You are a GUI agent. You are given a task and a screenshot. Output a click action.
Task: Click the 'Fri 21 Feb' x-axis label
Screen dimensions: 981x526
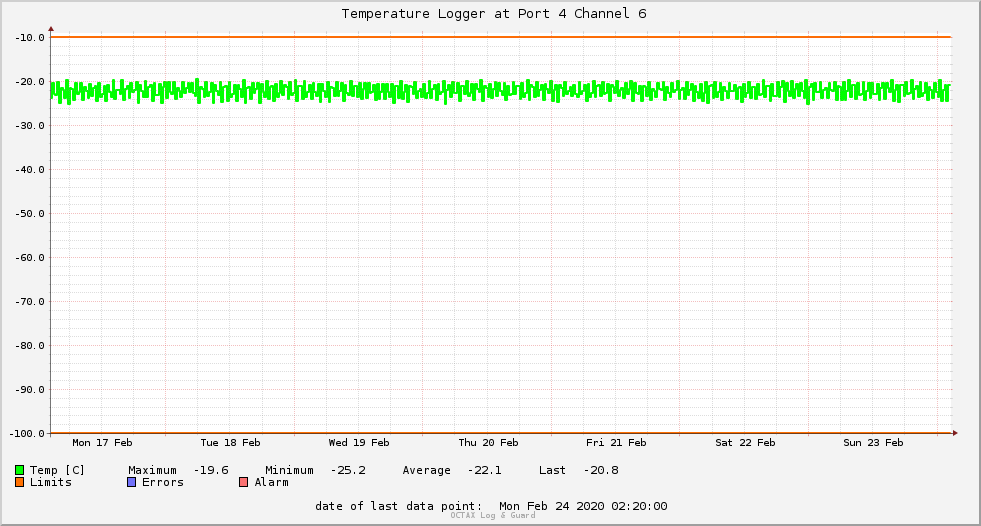pos(616,443)
